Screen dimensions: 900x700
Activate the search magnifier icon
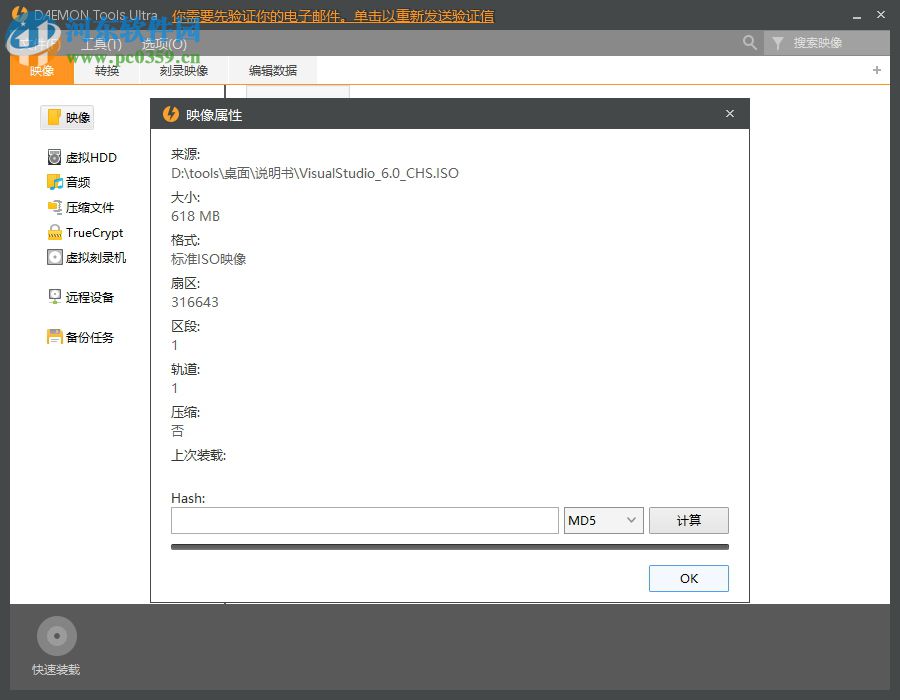point(750,43)
